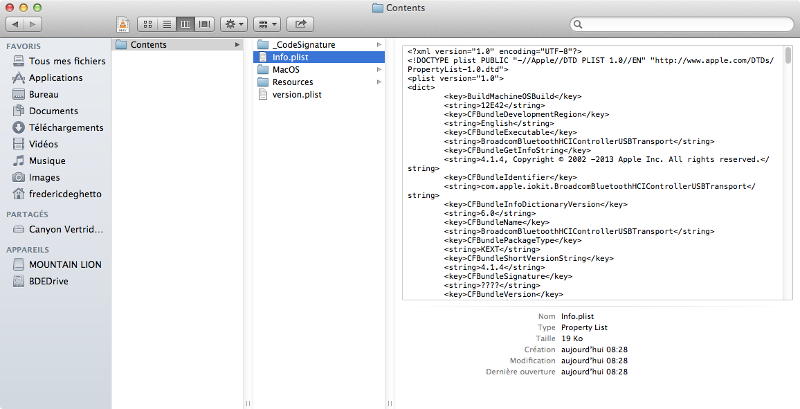Viewport: 800px width, 409px height.
Task: Click the Share toolbar button
Action: click(300, 24)
